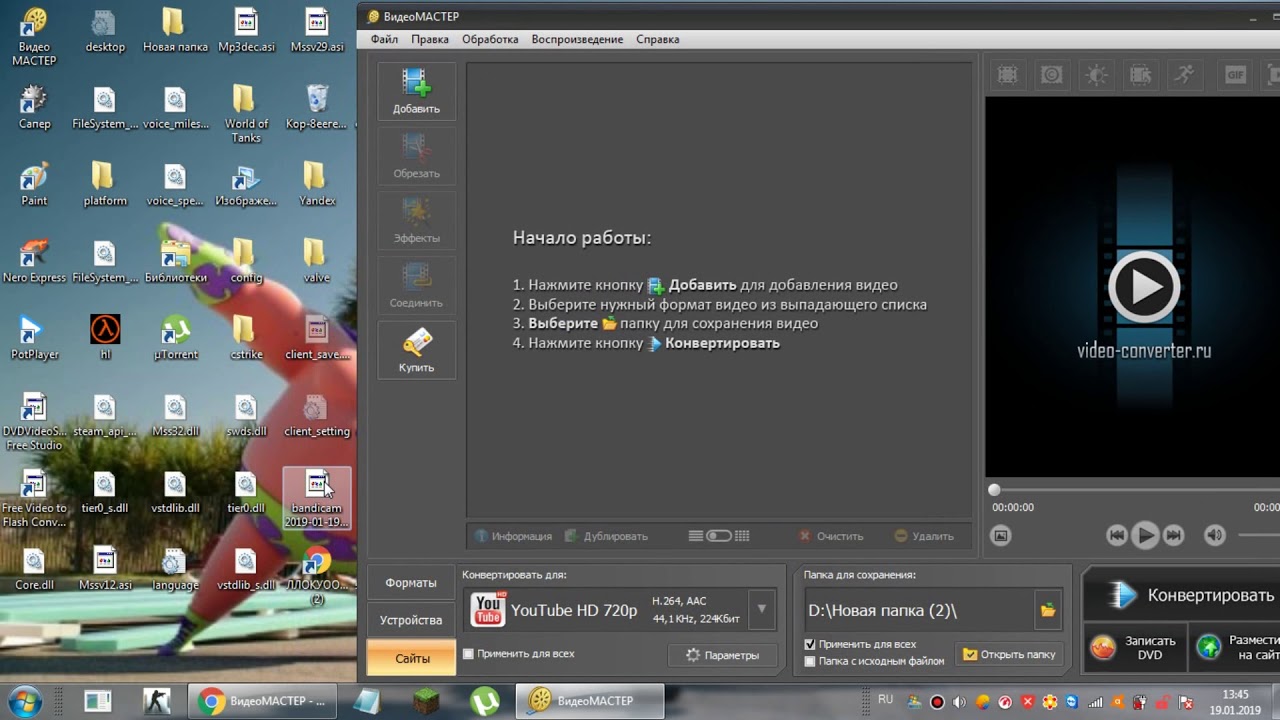Open the Windows Start button
1280x720 pixels.
coord(26,701)
